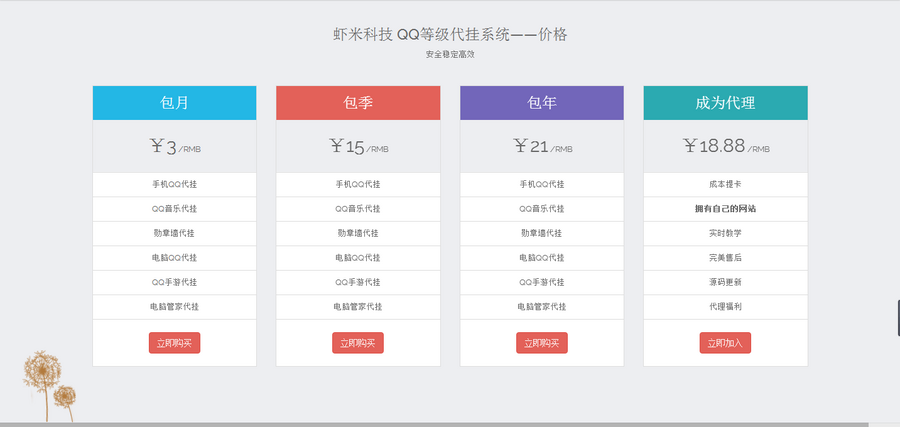Click 完美售后 row in 成为代理 card

726,258
